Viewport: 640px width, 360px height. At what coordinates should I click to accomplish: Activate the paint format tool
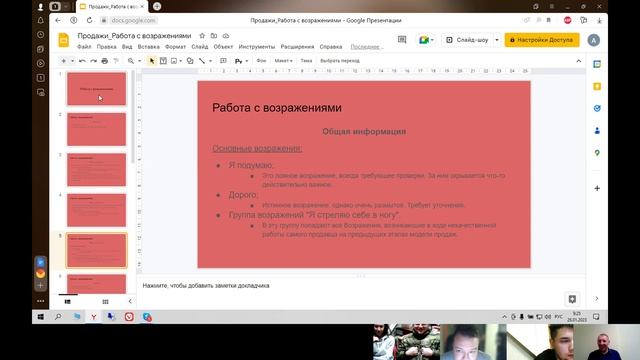tap(116, 61)
